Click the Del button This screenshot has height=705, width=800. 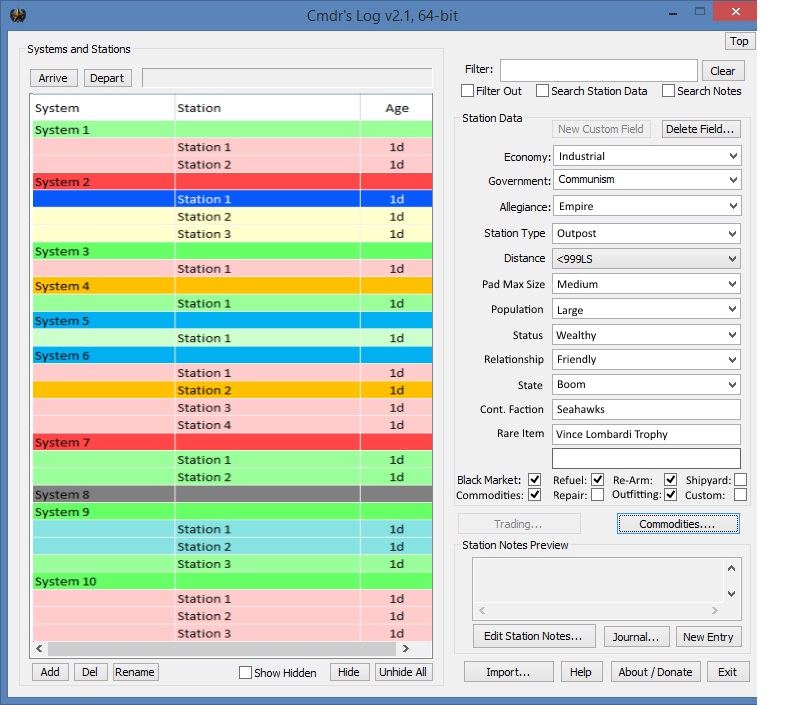(90, 672)
